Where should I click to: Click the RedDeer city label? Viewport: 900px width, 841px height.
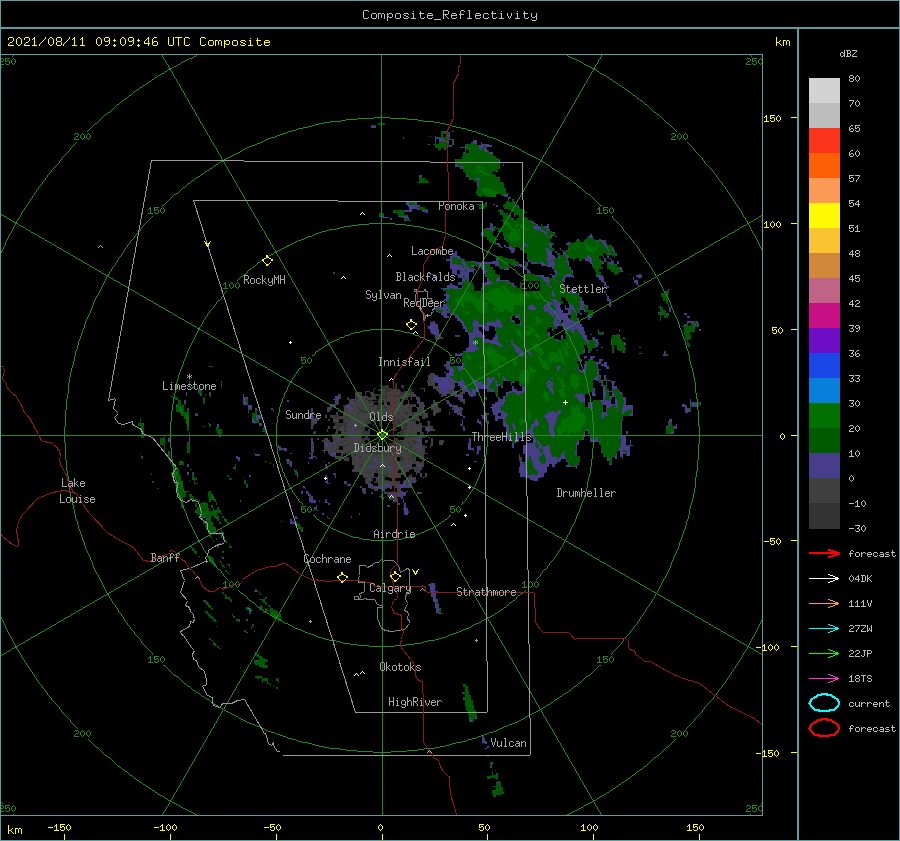424,303
